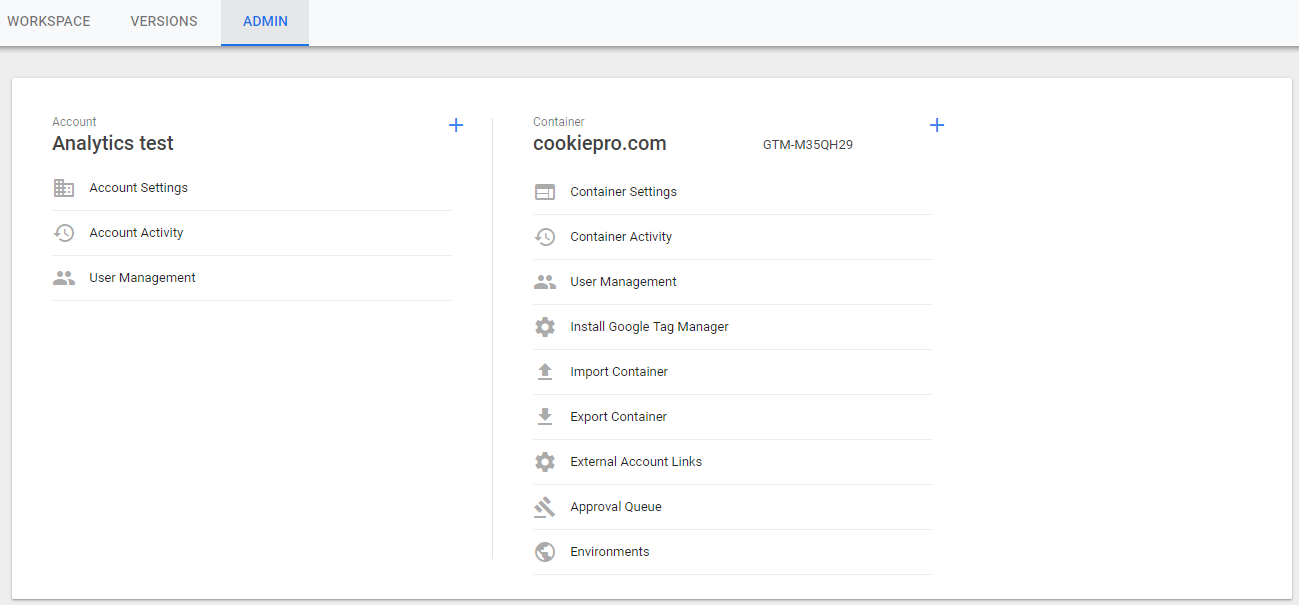Click the Environments globe icon

(x=545, y=552)
